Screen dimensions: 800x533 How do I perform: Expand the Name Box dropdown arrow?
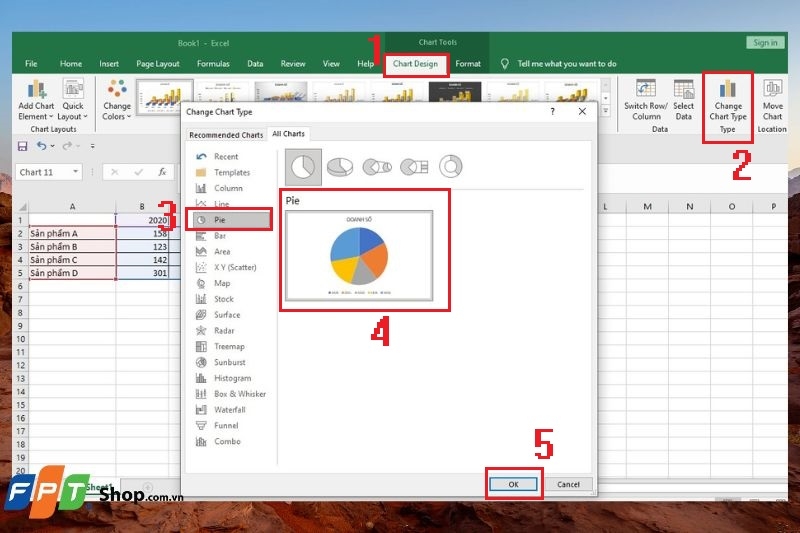(76, 172)
